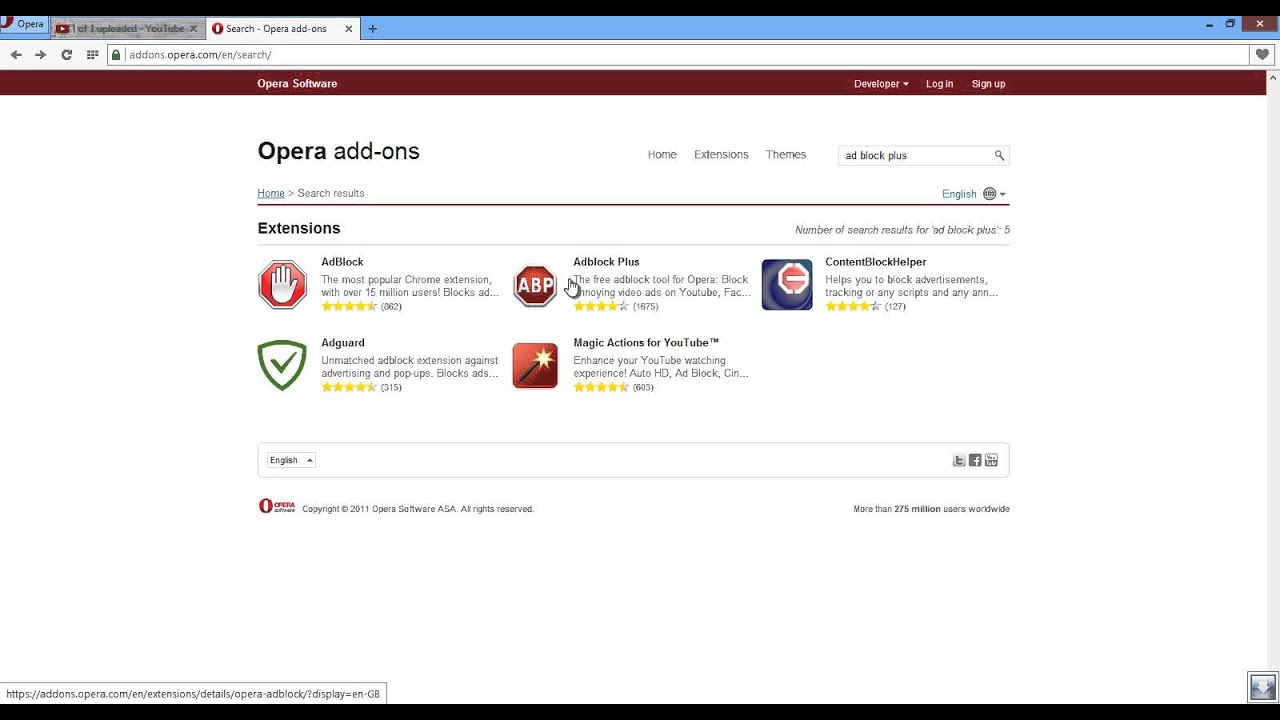Open the AdBlock extension title

pyautogui.click(x=342, y=262)
